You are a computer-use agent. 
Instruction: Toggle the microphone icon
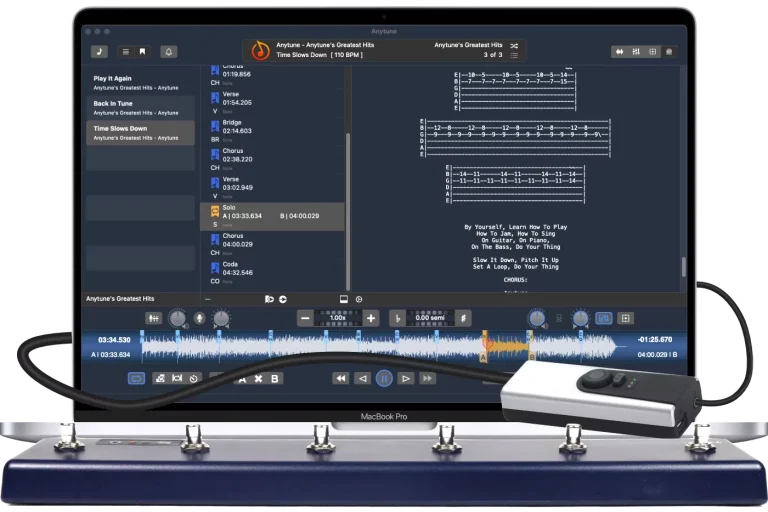199,318
